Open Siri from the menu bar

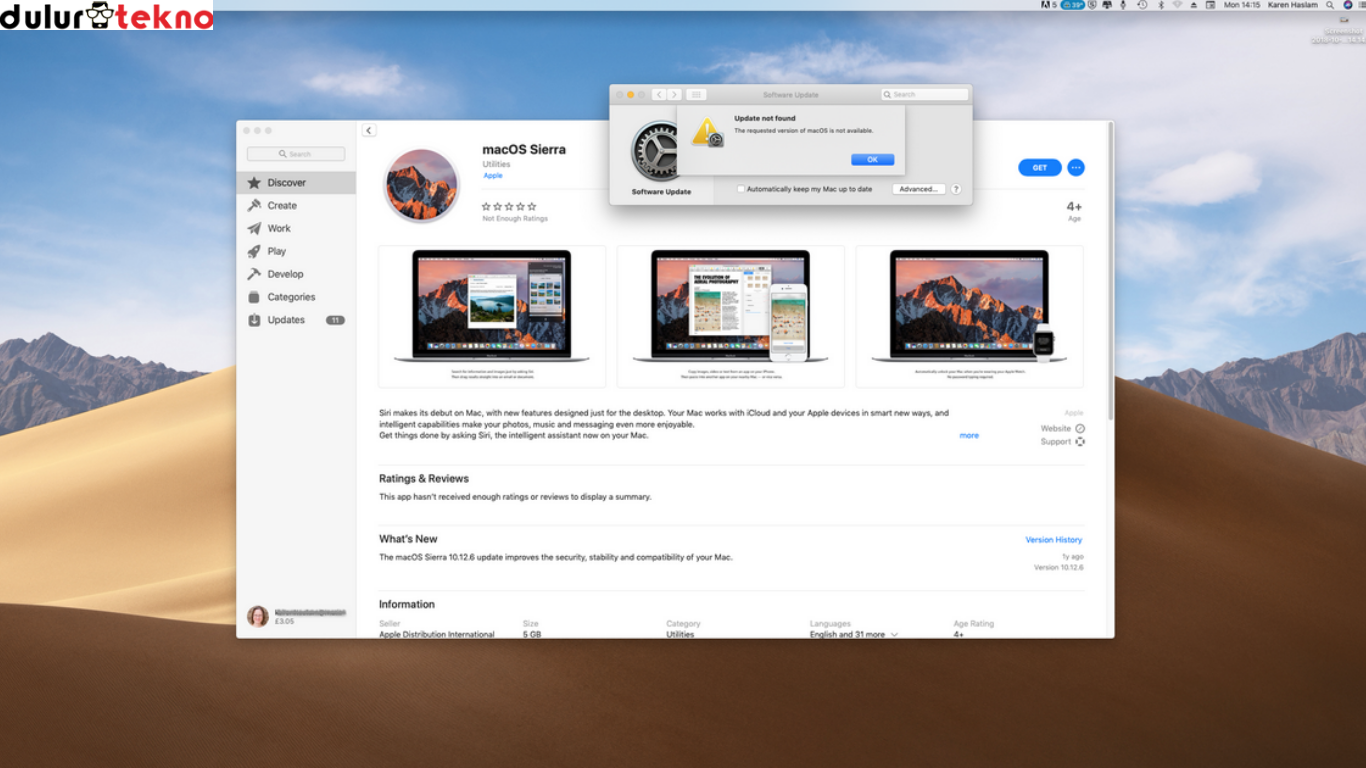[1347, 5]
